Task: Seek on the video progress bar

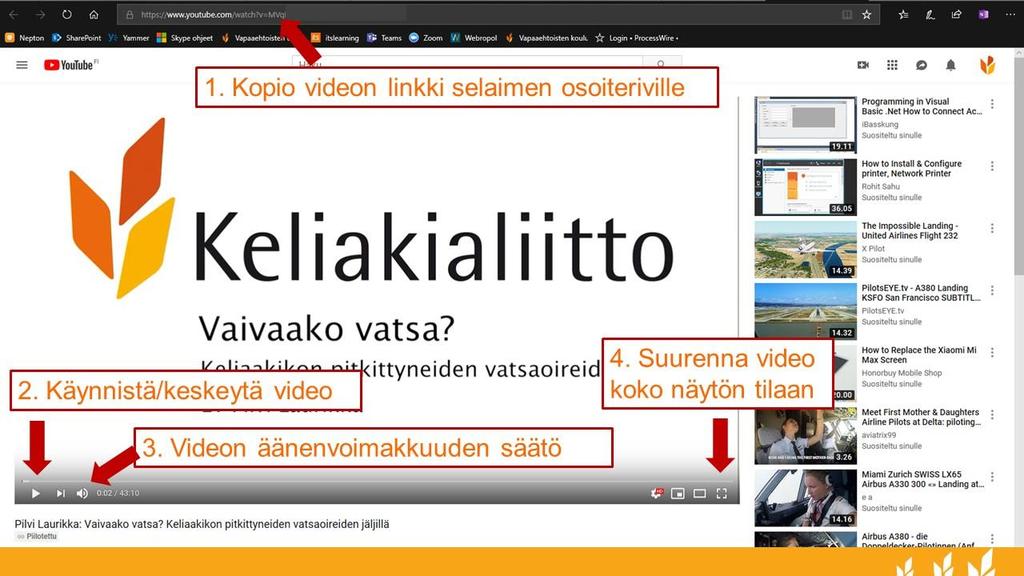Action: (377, 481)
